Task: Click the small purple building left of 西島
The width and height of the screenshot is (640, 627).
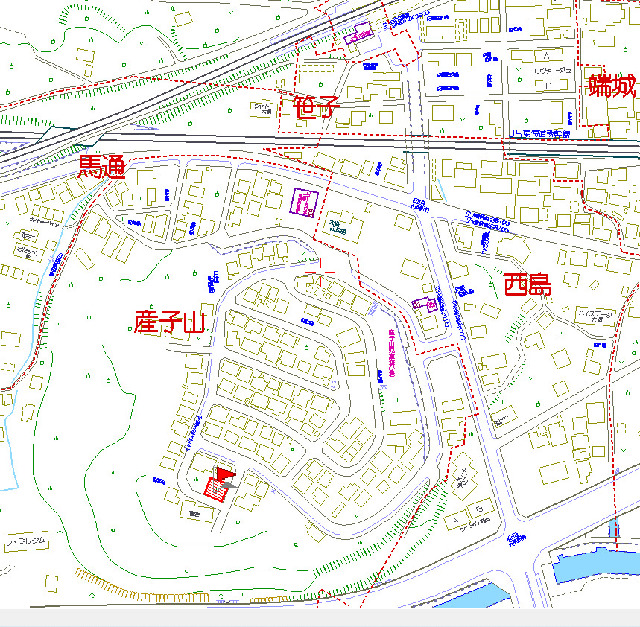Action: click(424, 304)
